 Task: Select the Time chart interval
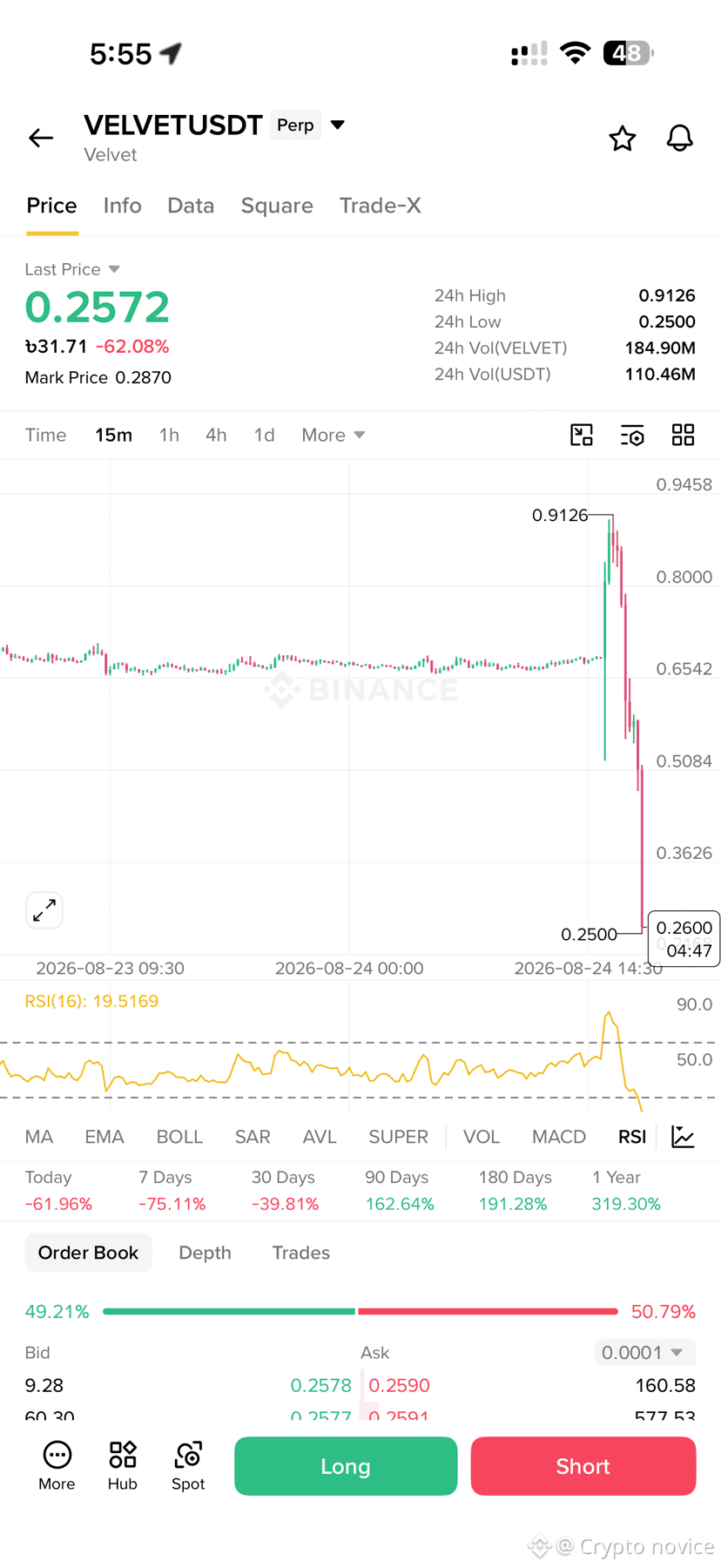[x=45, y=435]
